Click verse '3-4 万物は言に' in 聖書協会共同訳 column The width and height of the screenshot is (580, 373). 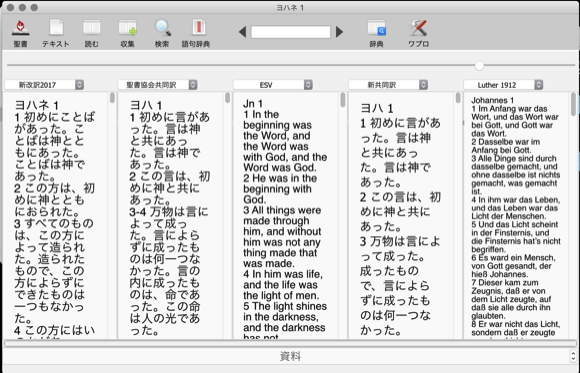tap(169, 212)
